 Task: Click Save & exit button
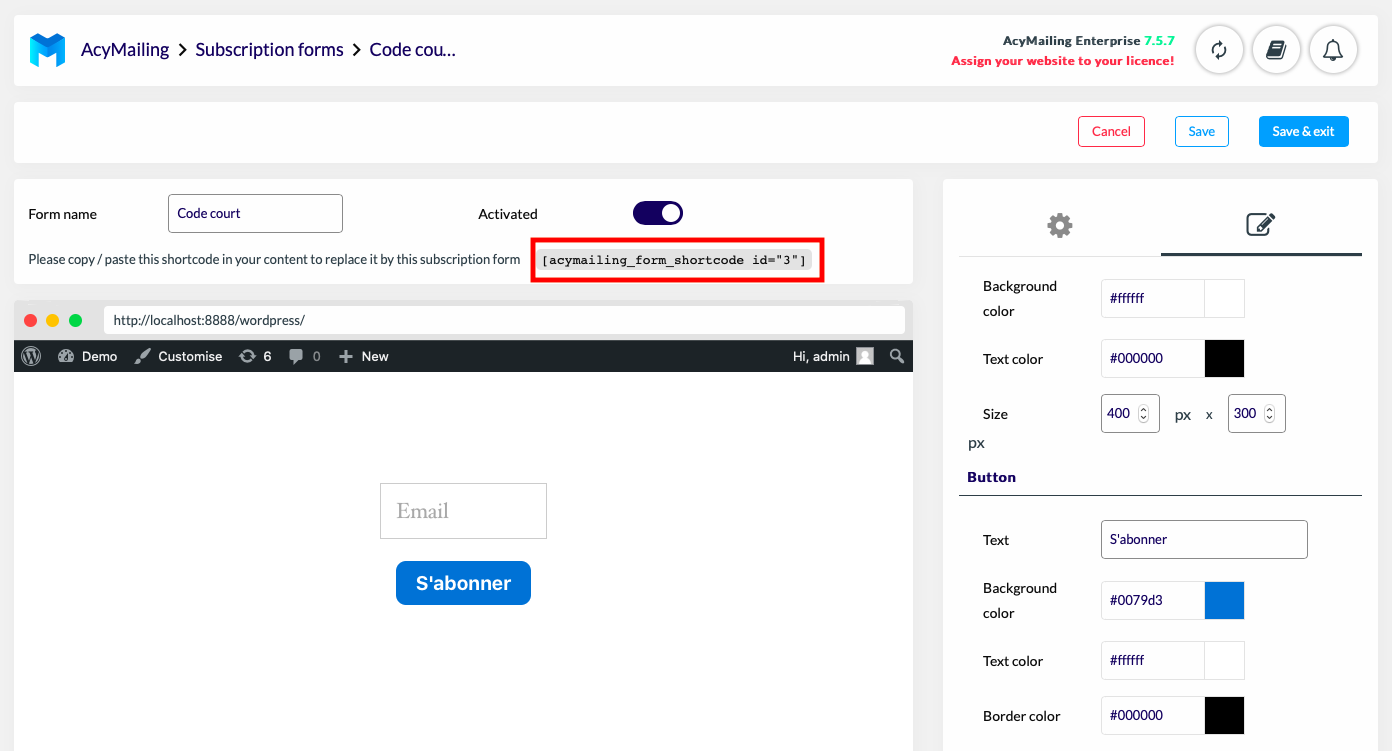(1303, 131)
